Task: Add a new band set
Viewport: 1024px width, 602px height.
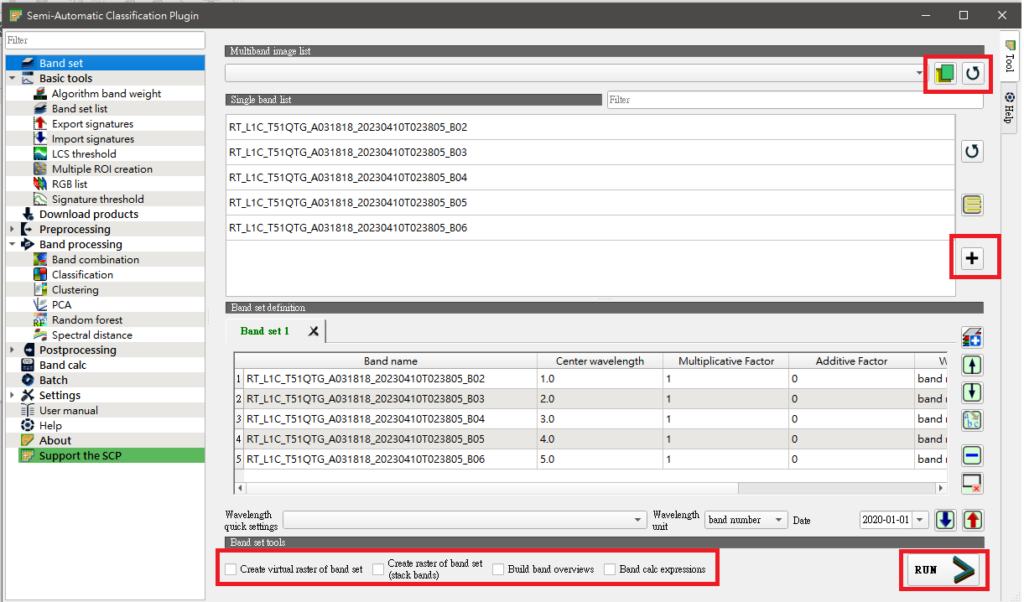Action: click(972, 338)
